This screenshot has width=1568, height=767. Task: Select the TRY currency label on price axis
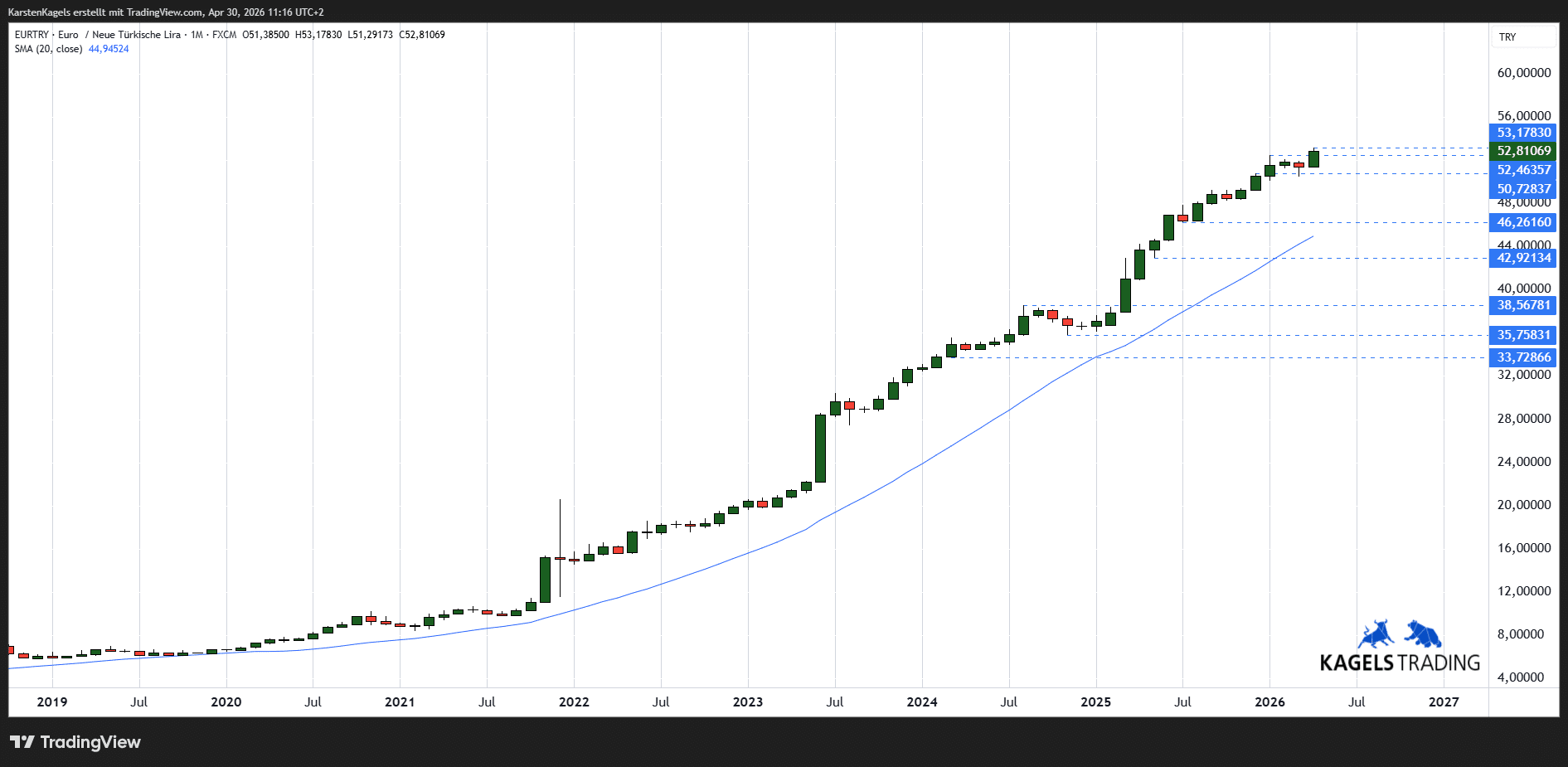pyautogui.click(x=1507, y=37)
